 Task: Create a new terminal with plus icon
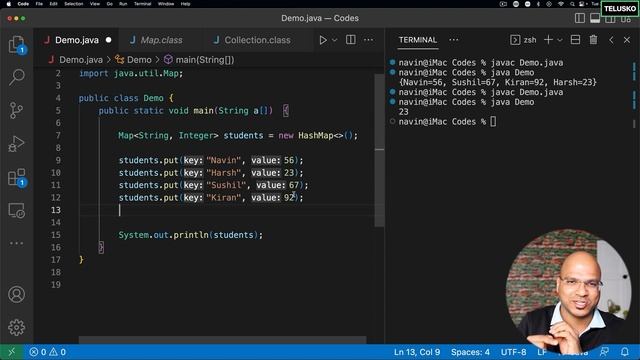pyautogui.click(x=549, y=40)
